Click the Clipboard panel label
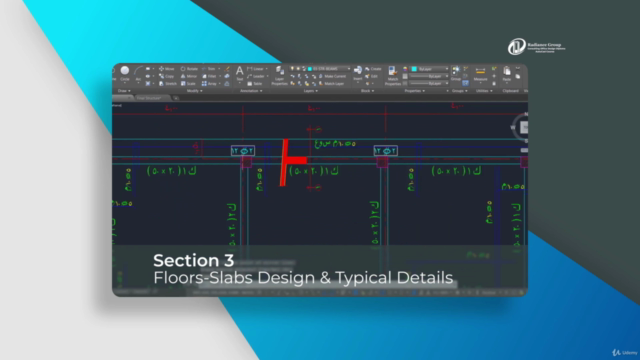 (x=510, y=91)
